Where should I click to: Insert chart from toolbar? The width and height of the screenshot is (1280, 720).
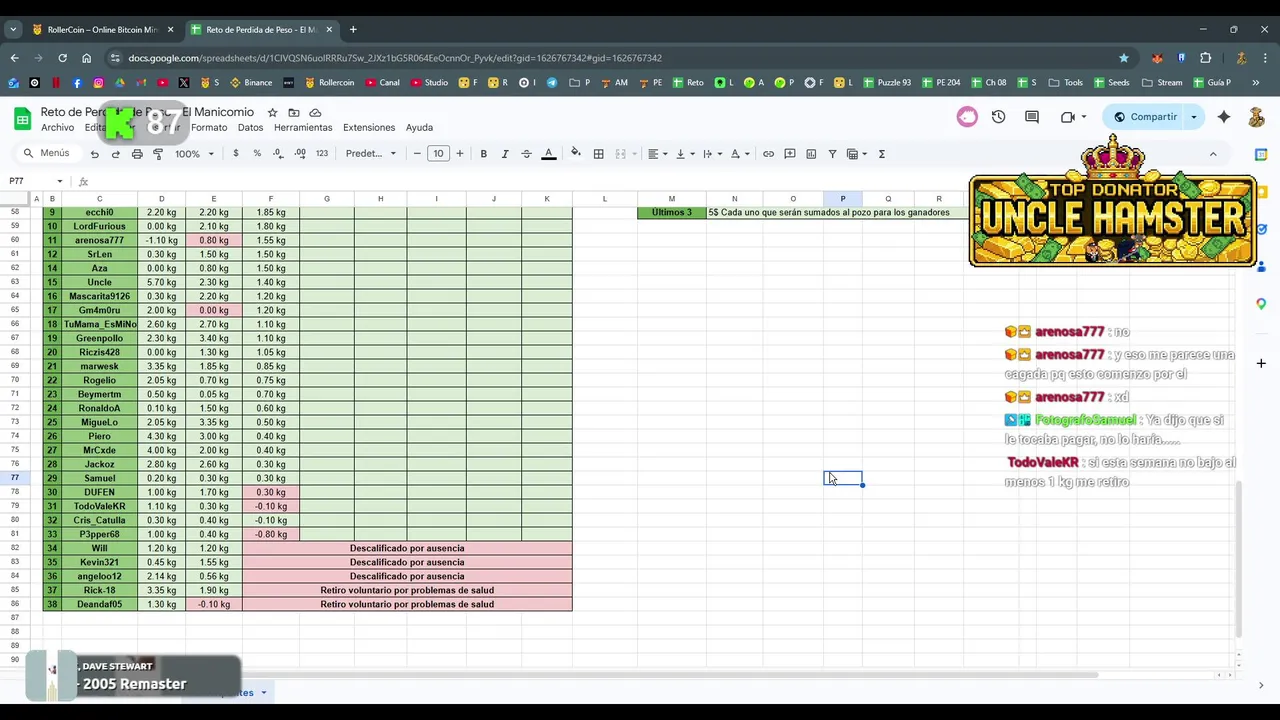coord(811,154)
